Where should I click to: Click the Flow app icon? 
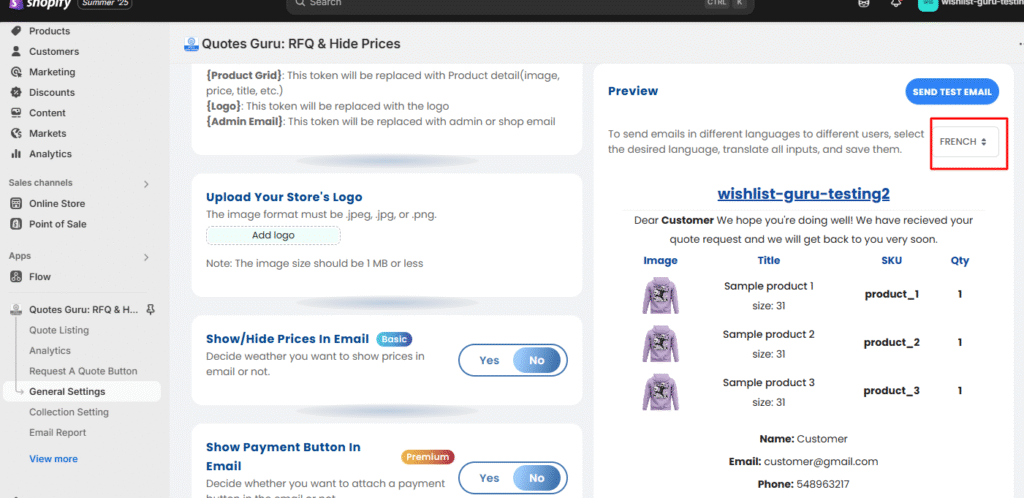click(x=16, y=277)
